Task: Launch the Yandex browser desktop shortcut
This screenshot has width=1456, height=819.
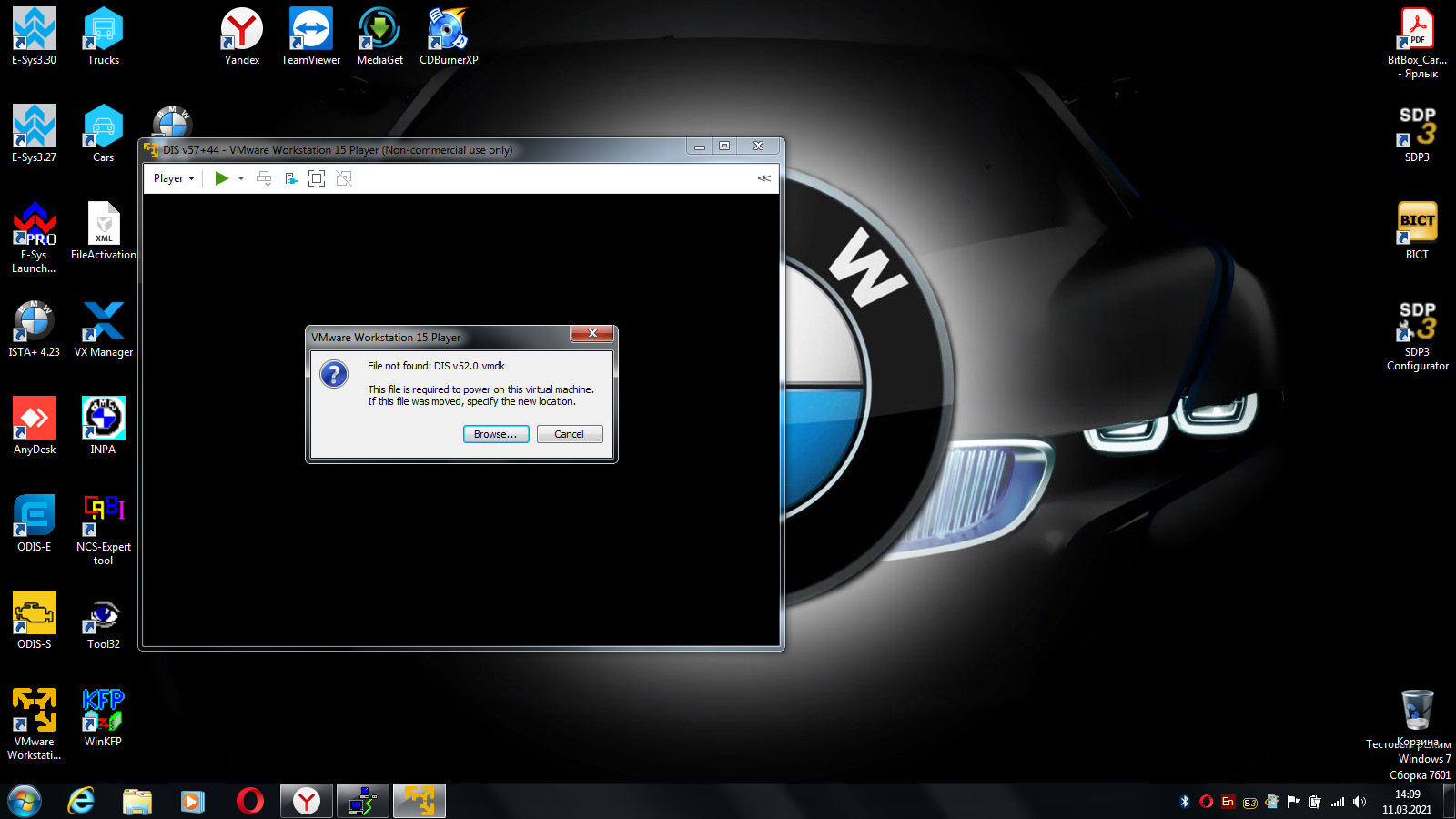Action: [242, 36]
